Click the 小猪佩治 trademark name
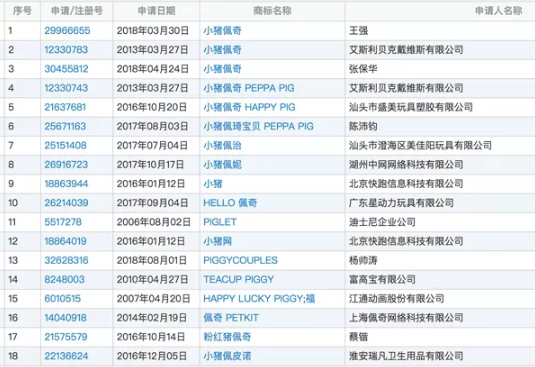Screen dimensions: 535x367 pos(222,146)
